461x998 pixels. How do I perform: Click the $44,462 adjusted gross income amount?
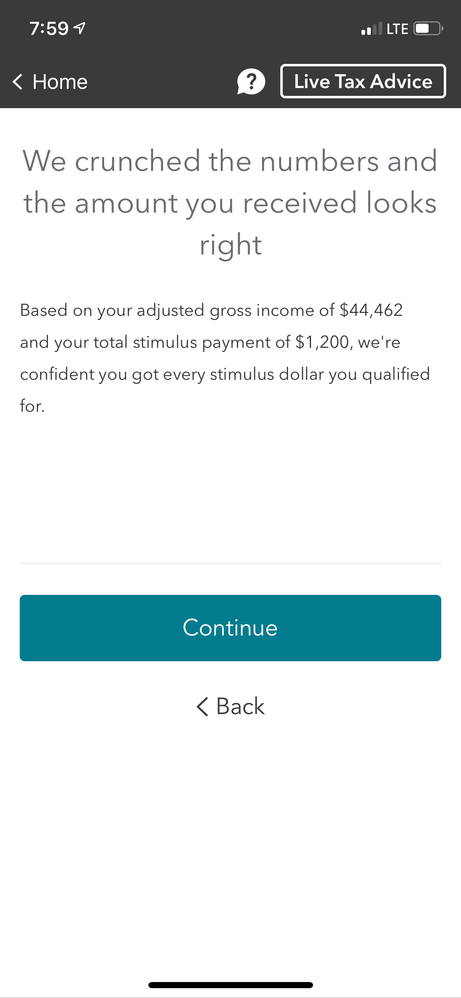coord(371,311)
